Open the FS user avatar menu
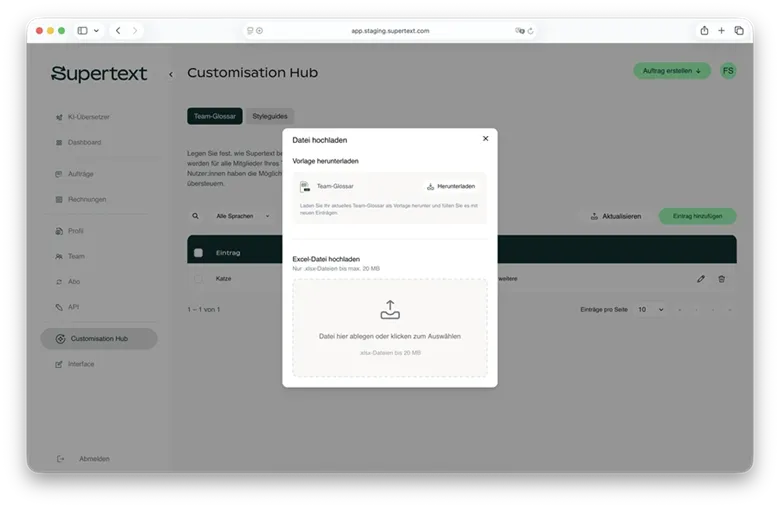 coord(728,71)
